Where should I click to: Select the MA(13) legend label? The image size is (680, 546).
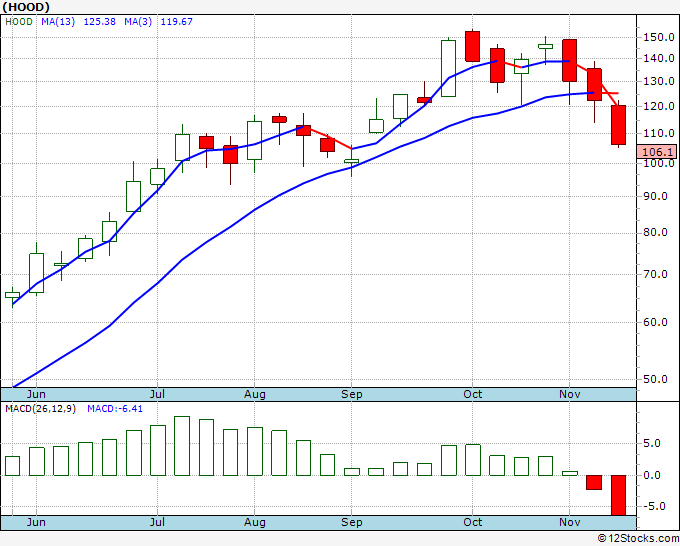tap(58, 22)
